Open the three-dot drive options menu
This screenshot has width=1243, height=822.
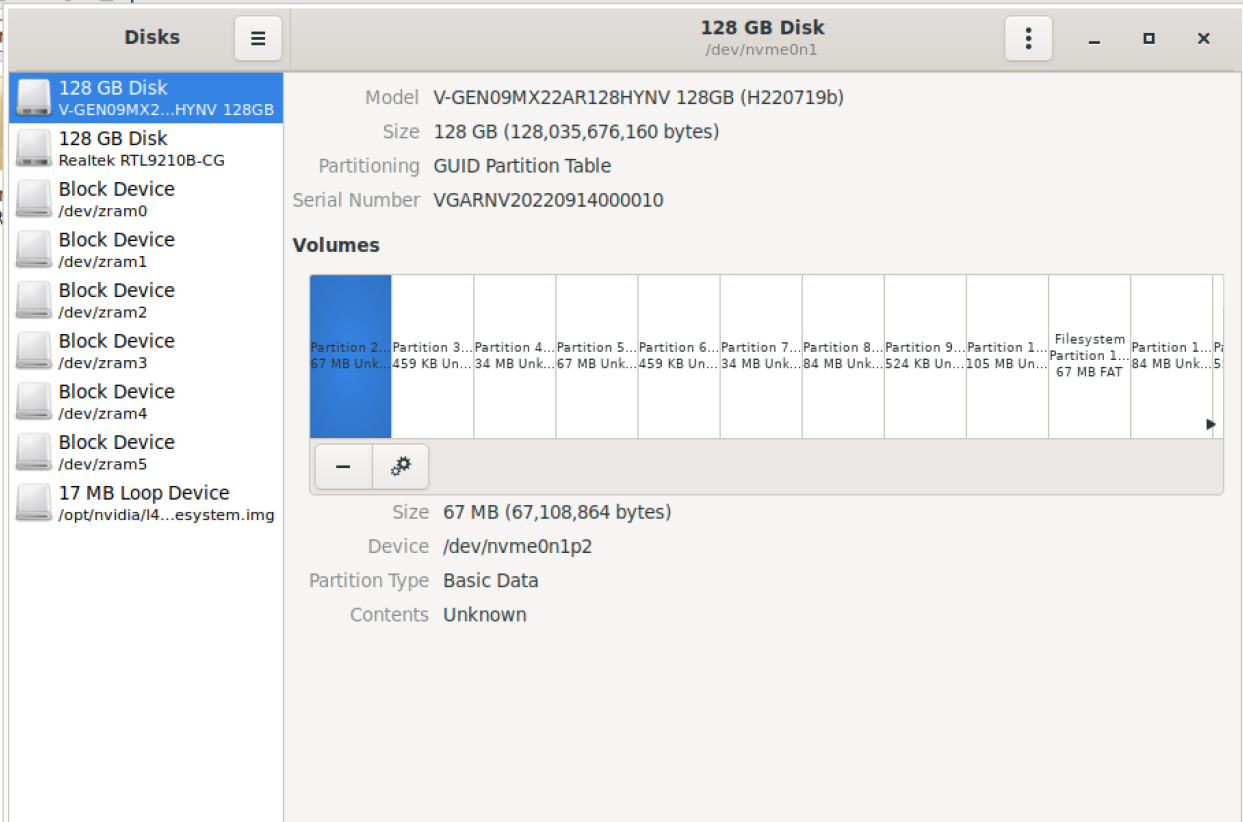coord(1028,39)
